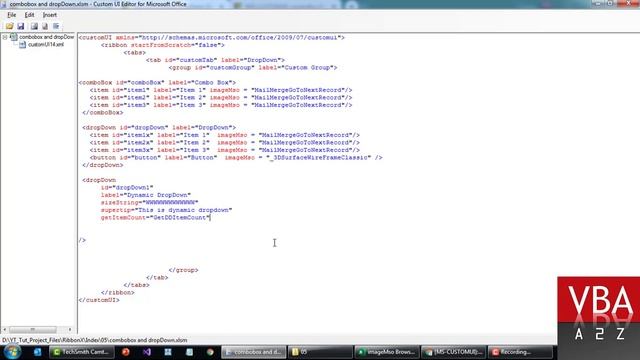Open the Insert menu
The height and width of the screenshot is (360, 640).
(50, 15)
